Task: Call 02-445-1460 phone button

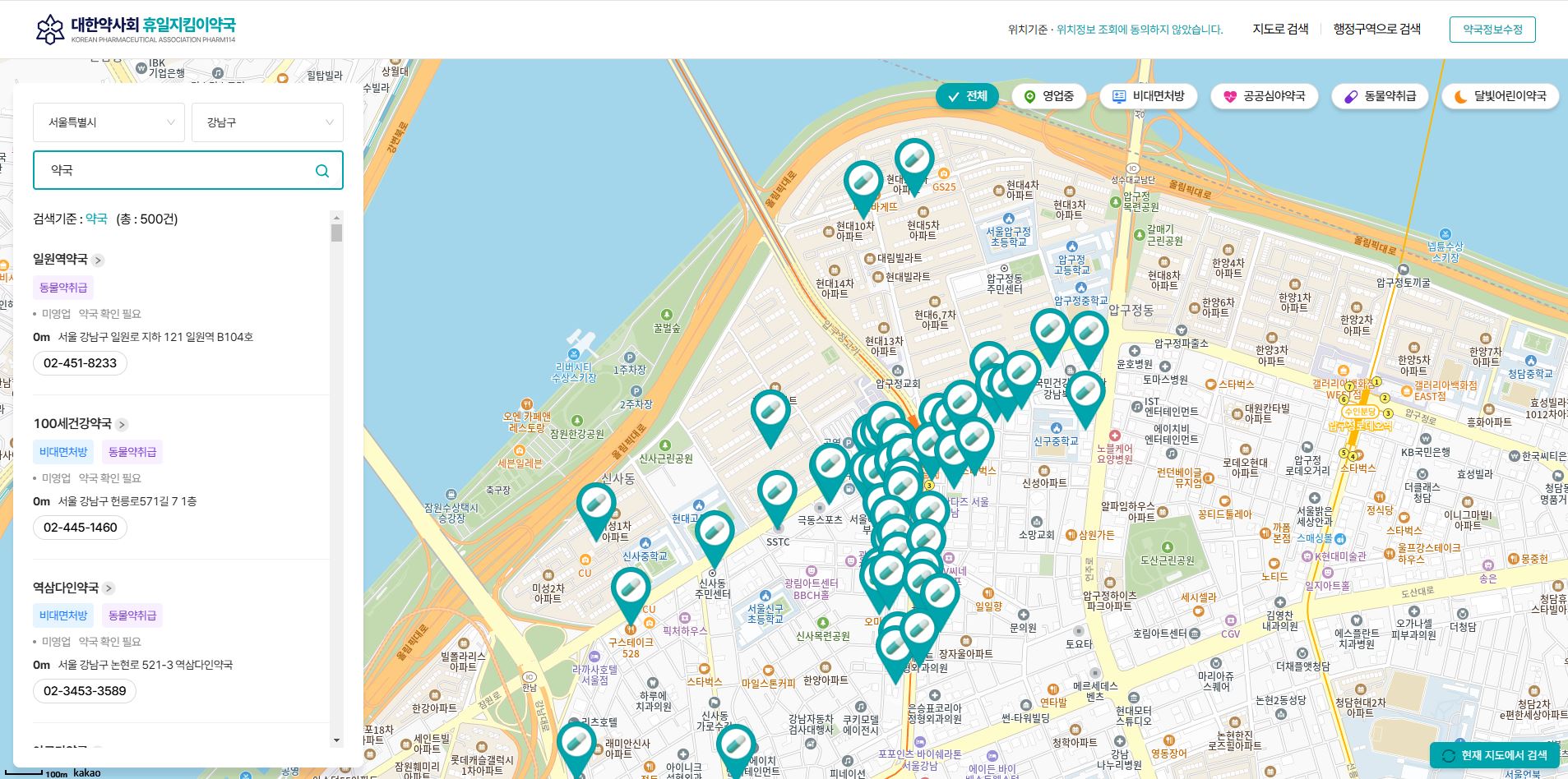Action: click(80, 528)
